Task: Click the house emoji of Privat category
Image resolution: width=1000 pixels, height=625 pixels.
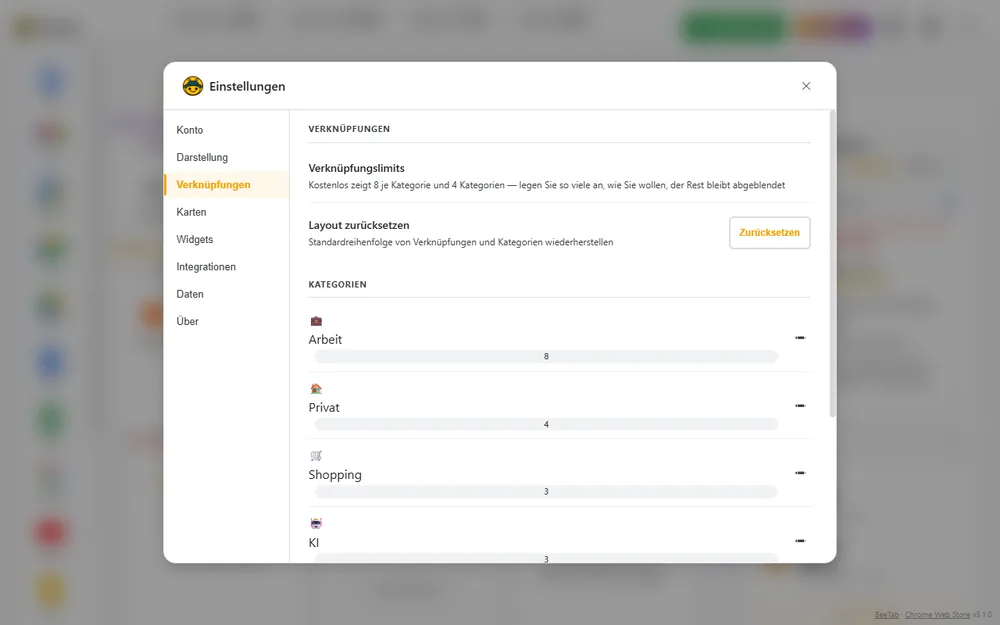Action: (316, 388)
